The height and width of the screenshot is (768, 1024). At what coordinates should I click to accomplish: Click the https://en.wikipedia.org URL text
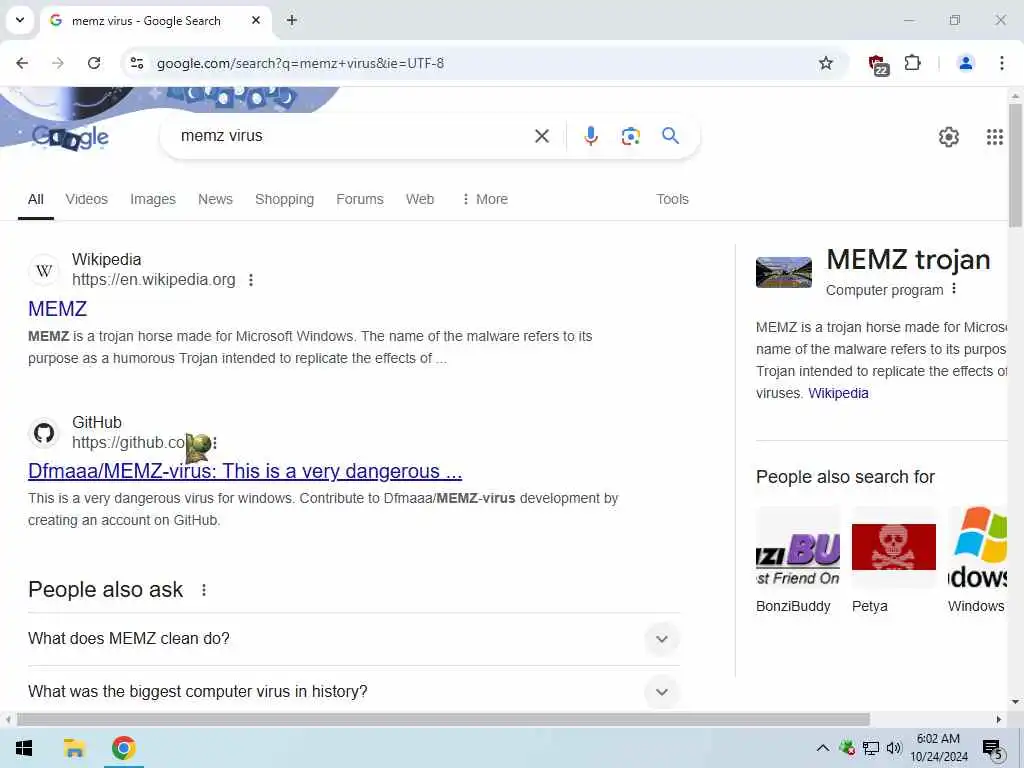click(153, 280)
